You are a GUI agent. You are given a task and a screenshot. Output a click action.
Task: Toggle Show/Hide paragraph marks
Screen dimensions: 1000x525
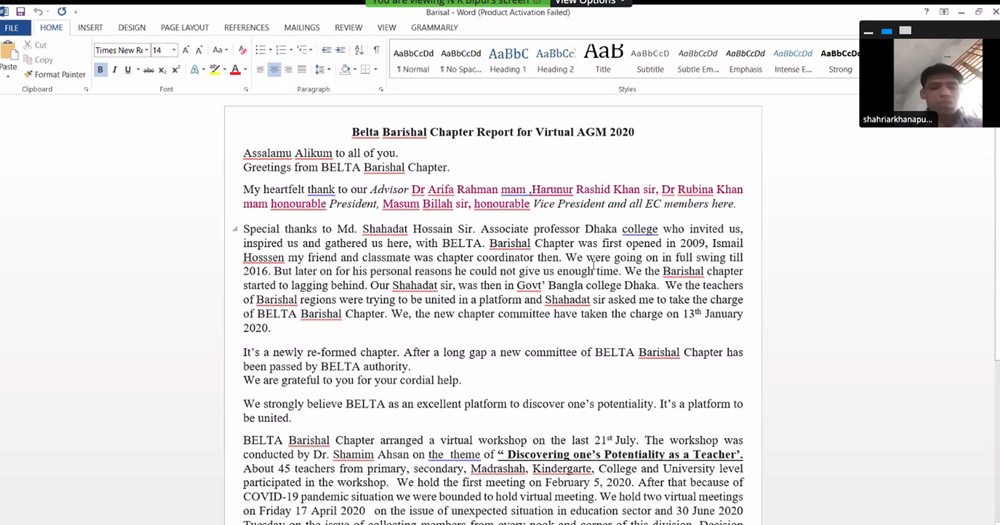pyautogui.click(x=376, y=50)
